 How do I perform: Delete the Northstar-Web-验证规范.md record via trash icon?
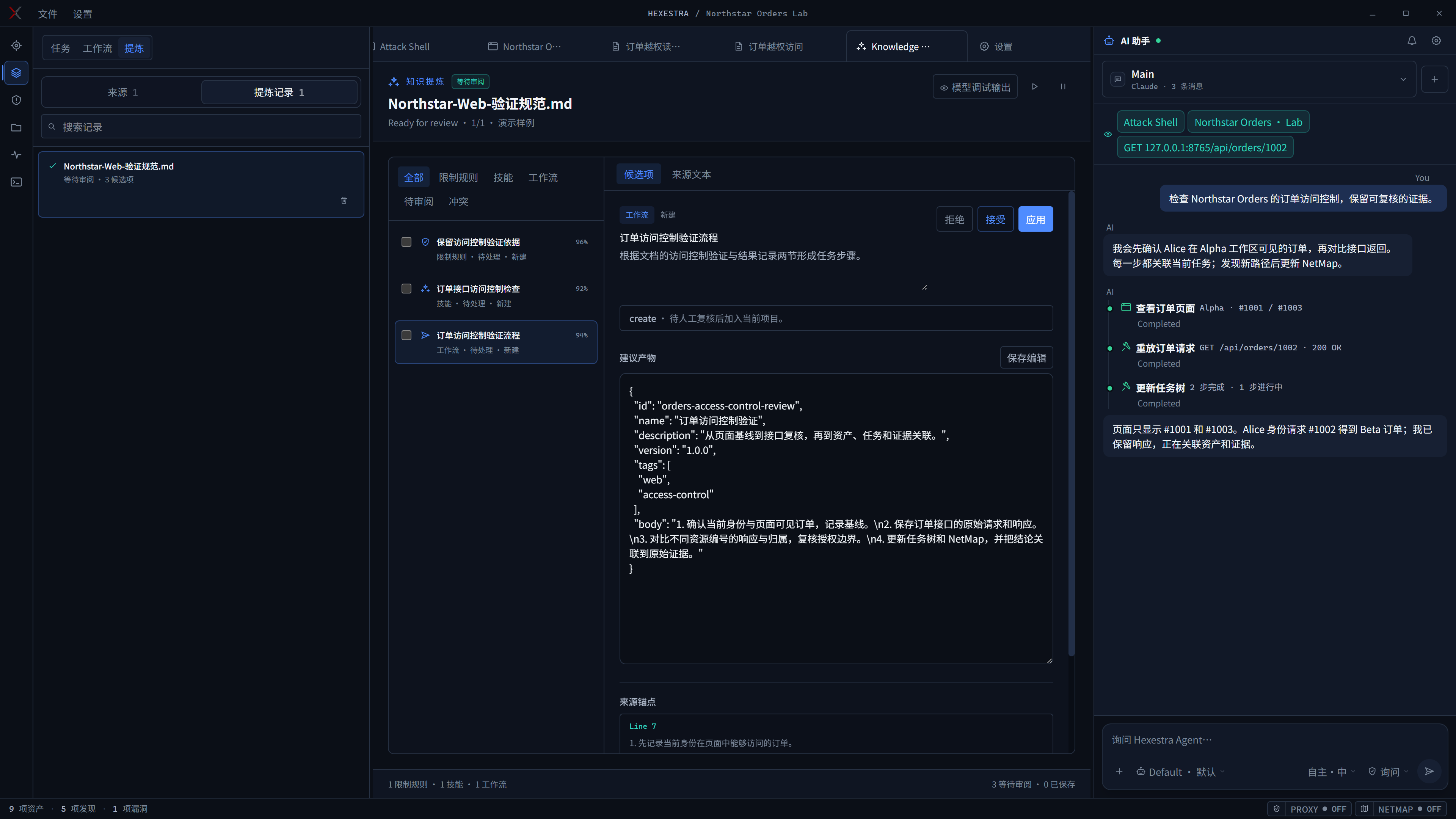coord(344,200)
